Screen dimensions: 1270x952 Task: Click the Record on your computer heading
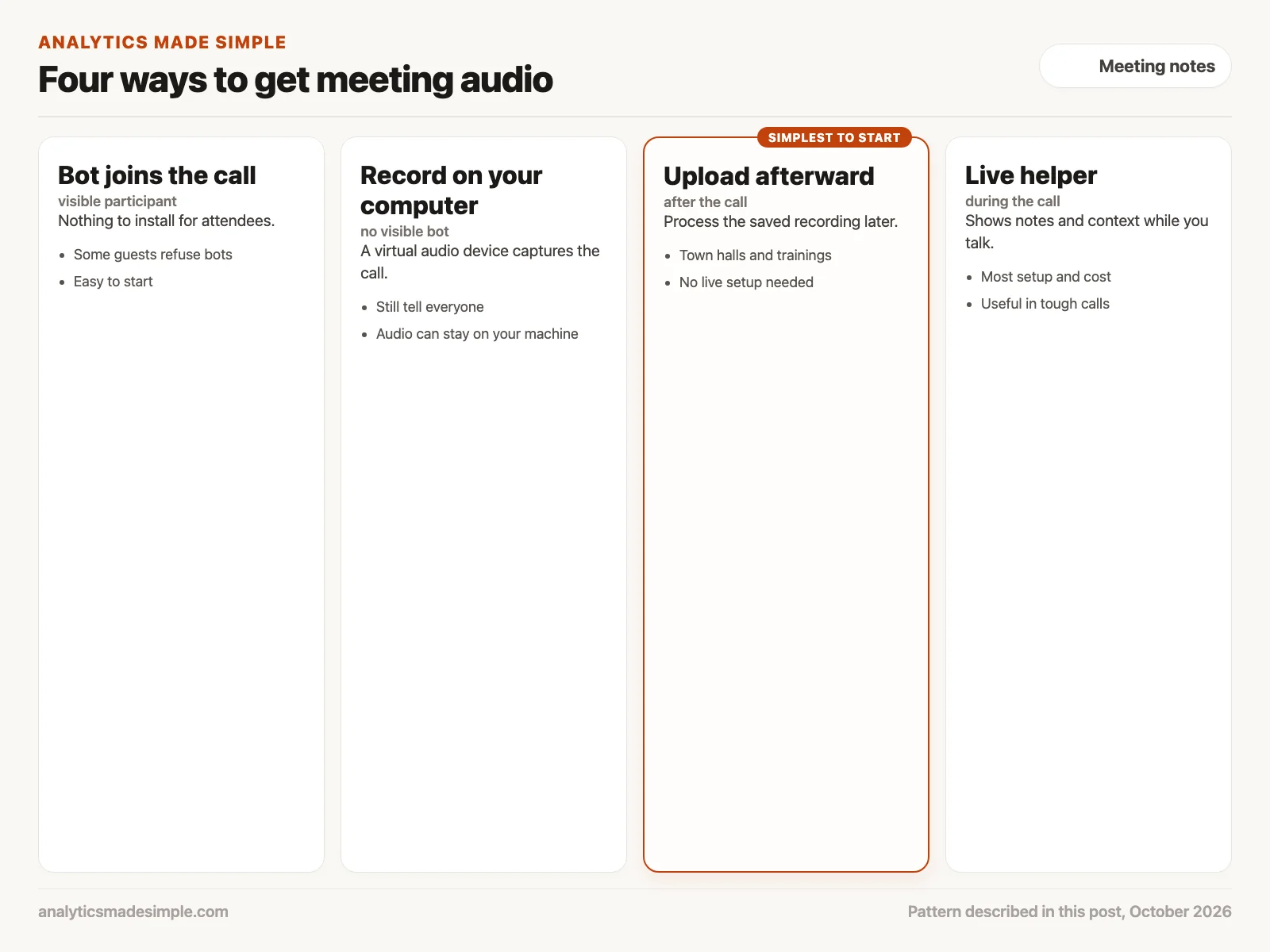point(452,190)
